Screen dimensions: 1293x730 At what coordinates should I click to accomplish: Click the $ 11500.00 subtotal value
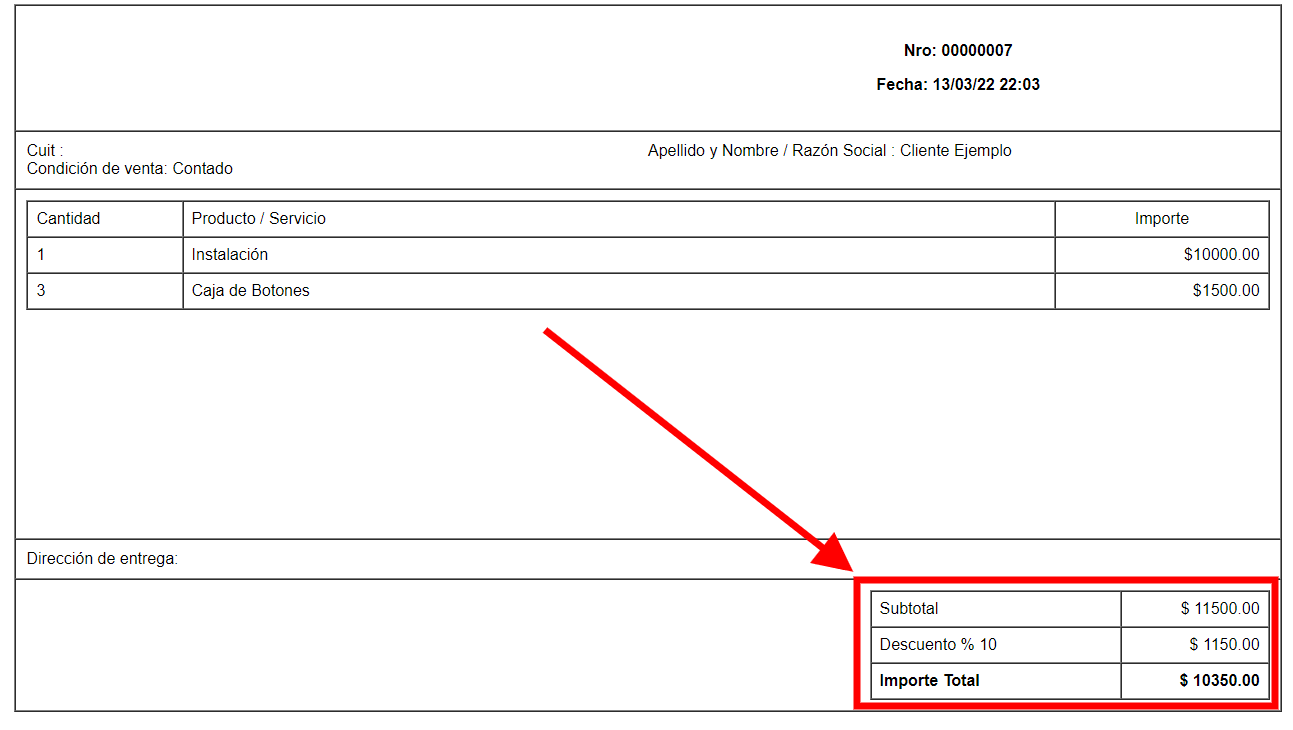[x=1219, y=609]
